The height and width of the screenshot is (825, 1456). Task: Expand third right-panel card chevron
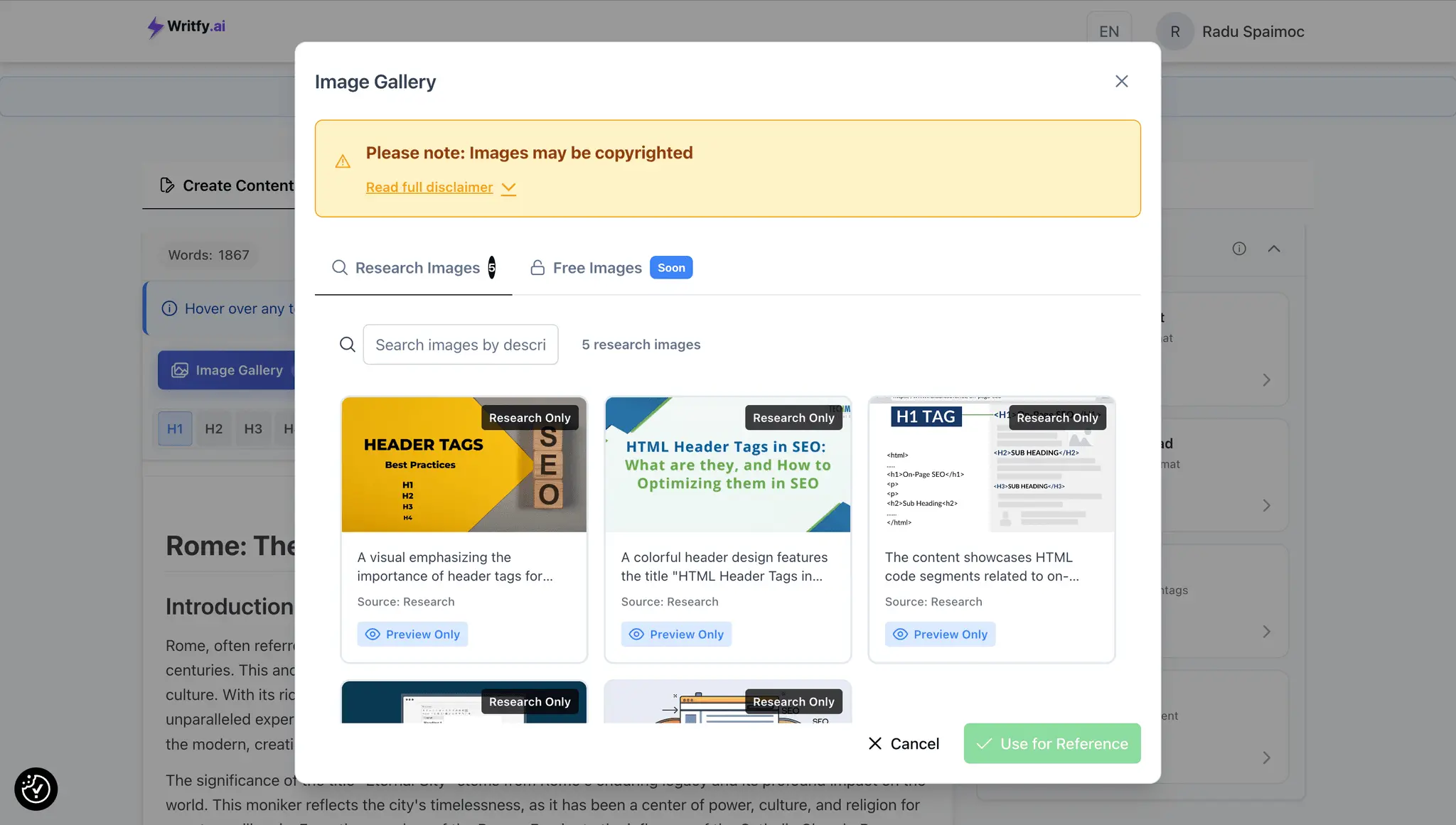(x=1266, y=632)
